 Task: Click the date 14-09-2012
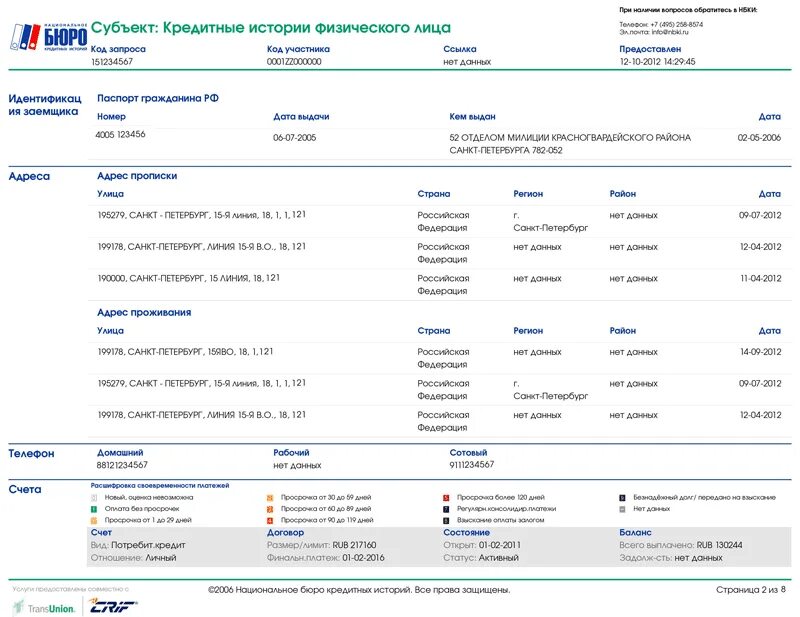(761, 352)
